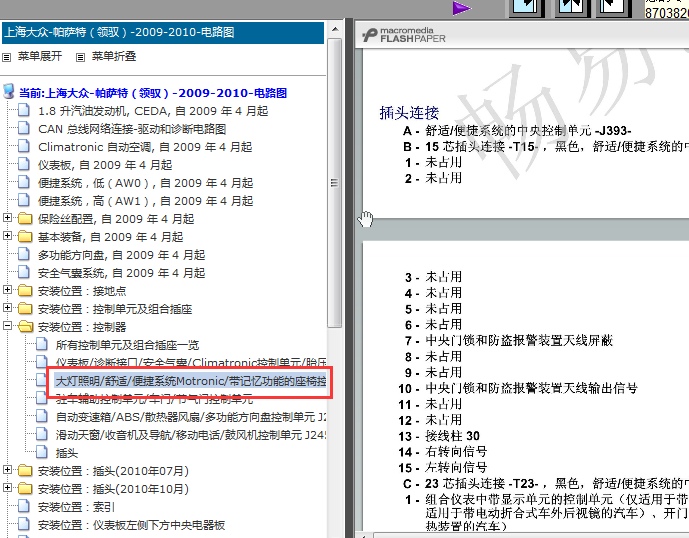
Task: Click the document icon beside 多功能方向盘
Action: tap(24, 254)
